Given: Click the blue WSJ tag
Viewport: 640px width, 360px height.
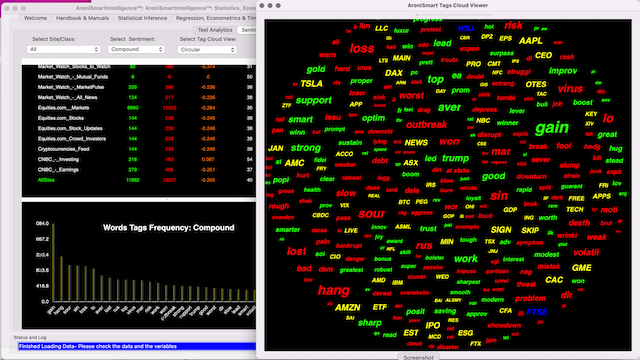Looking at the screenshot, I should coord(466,29).
